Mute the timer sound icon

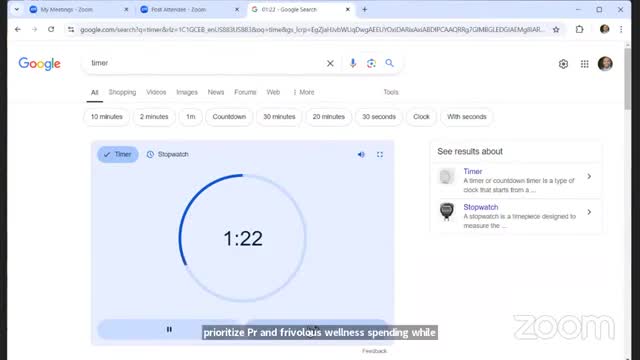pos(361,154)
